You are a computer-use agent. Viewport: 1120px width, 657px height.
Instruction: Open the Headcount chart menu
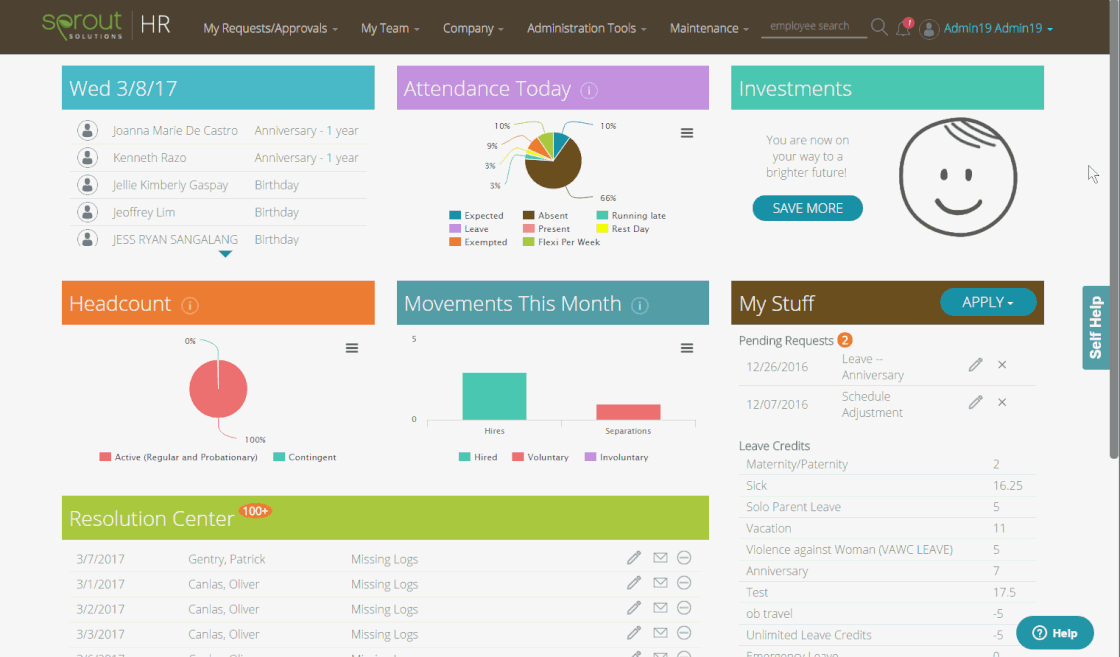351,347
